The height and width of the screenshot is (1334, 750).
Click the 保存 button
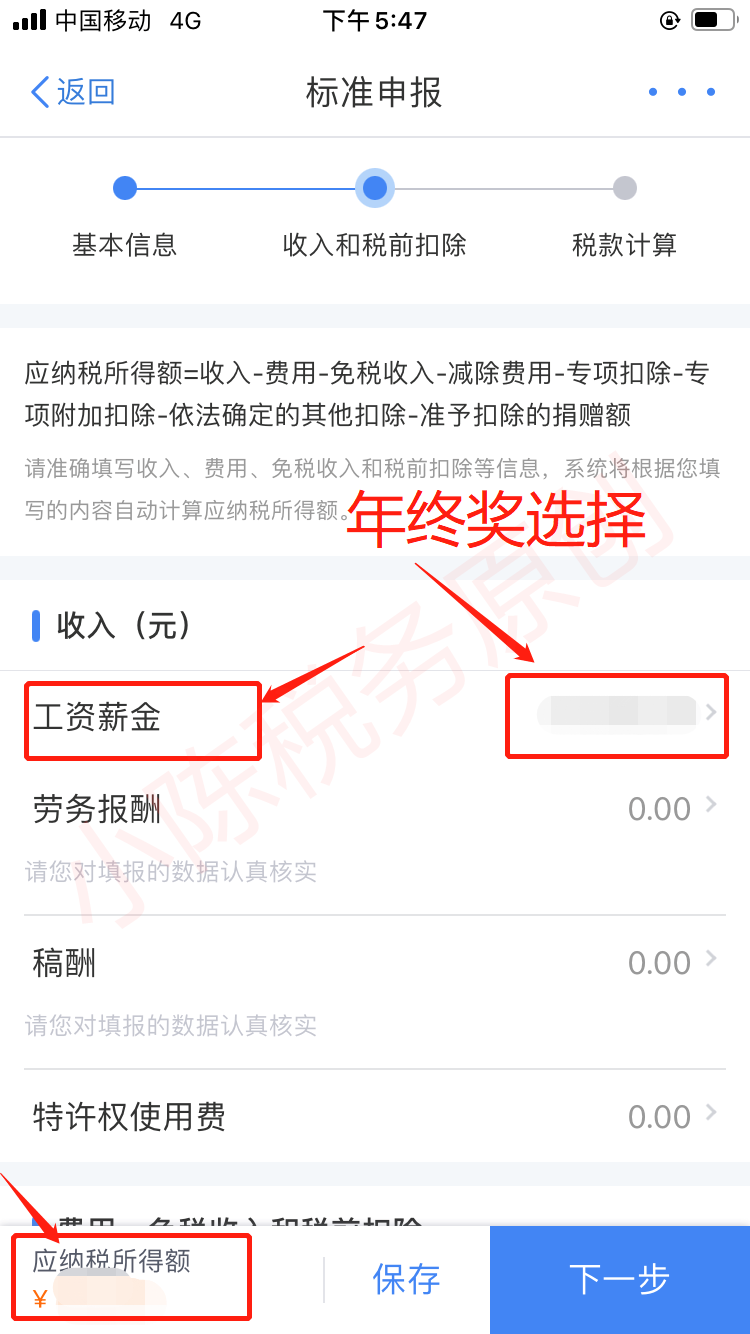coord(406,1279)
